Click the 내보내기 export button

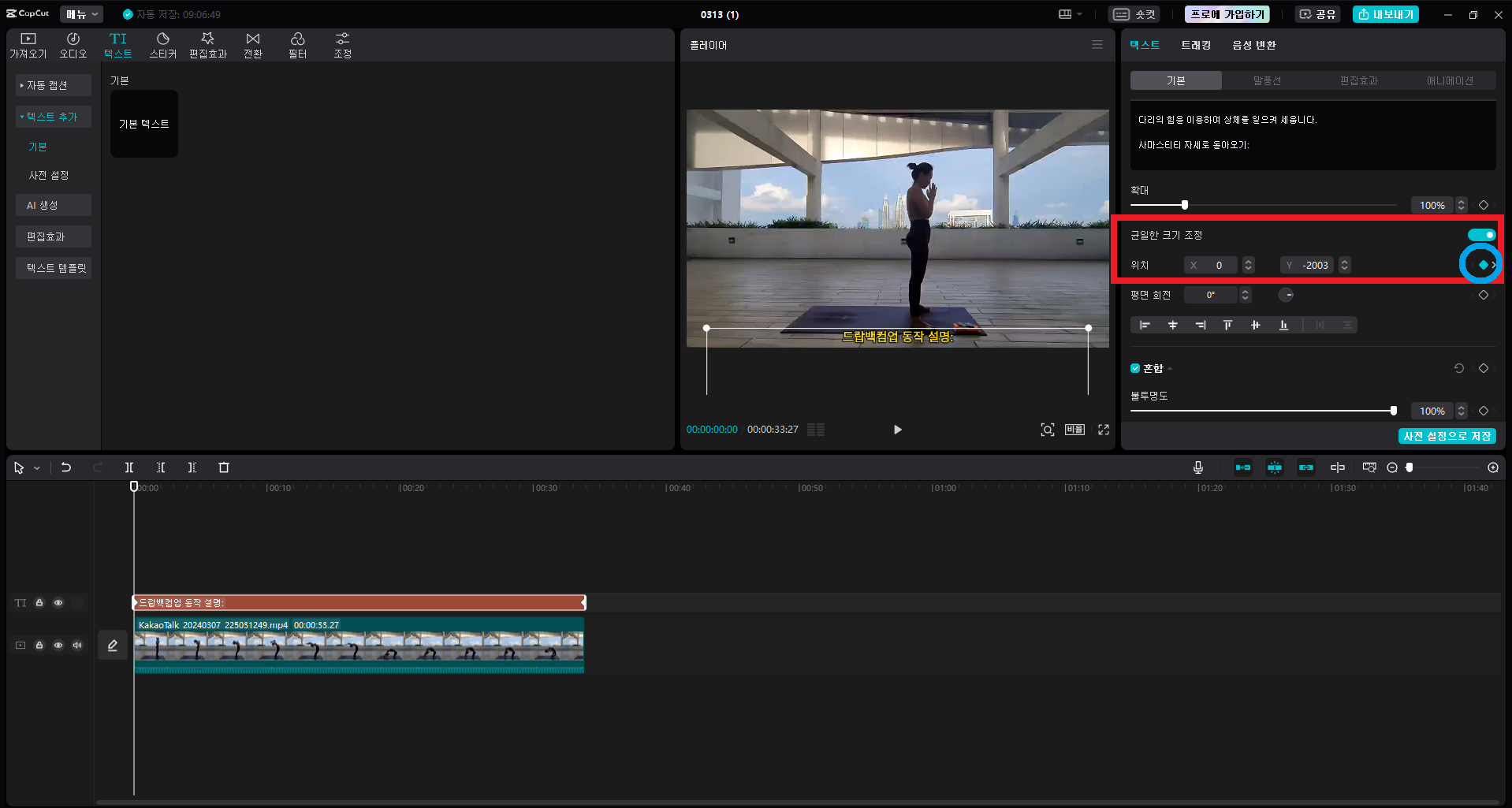(x=1386, y=14)
